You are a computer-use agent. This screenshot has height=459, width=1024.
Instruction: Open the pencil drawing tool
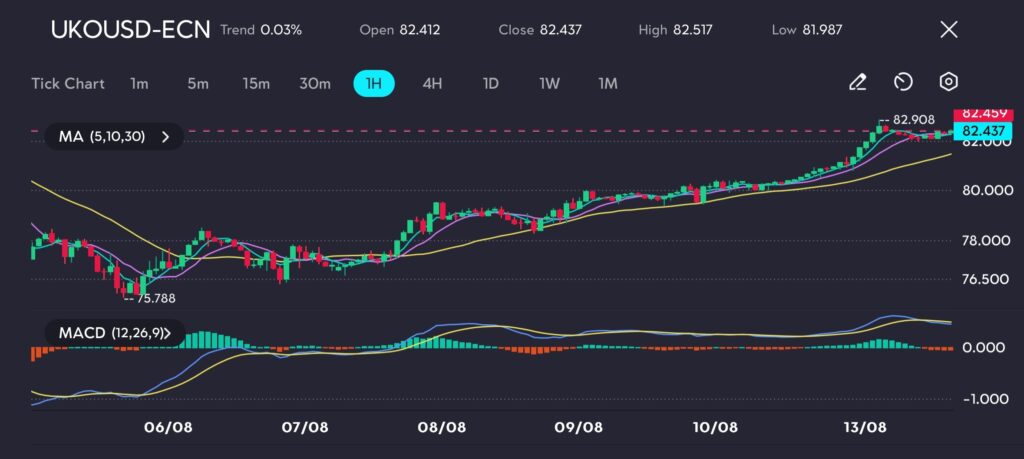click(857, 83)
